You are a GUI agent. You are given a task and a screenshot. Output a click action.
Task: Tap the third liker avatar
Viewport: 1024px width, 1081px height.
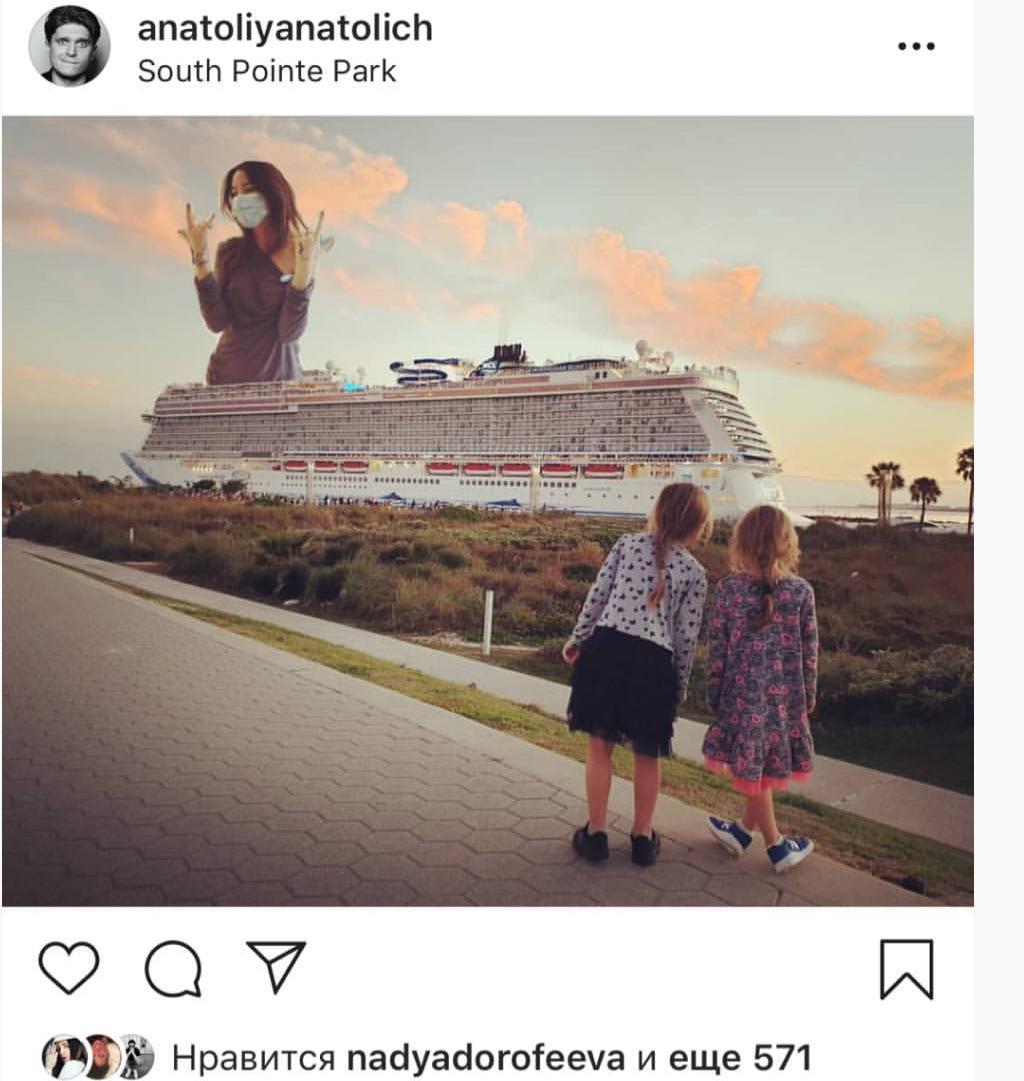(x=136, y=1057)
